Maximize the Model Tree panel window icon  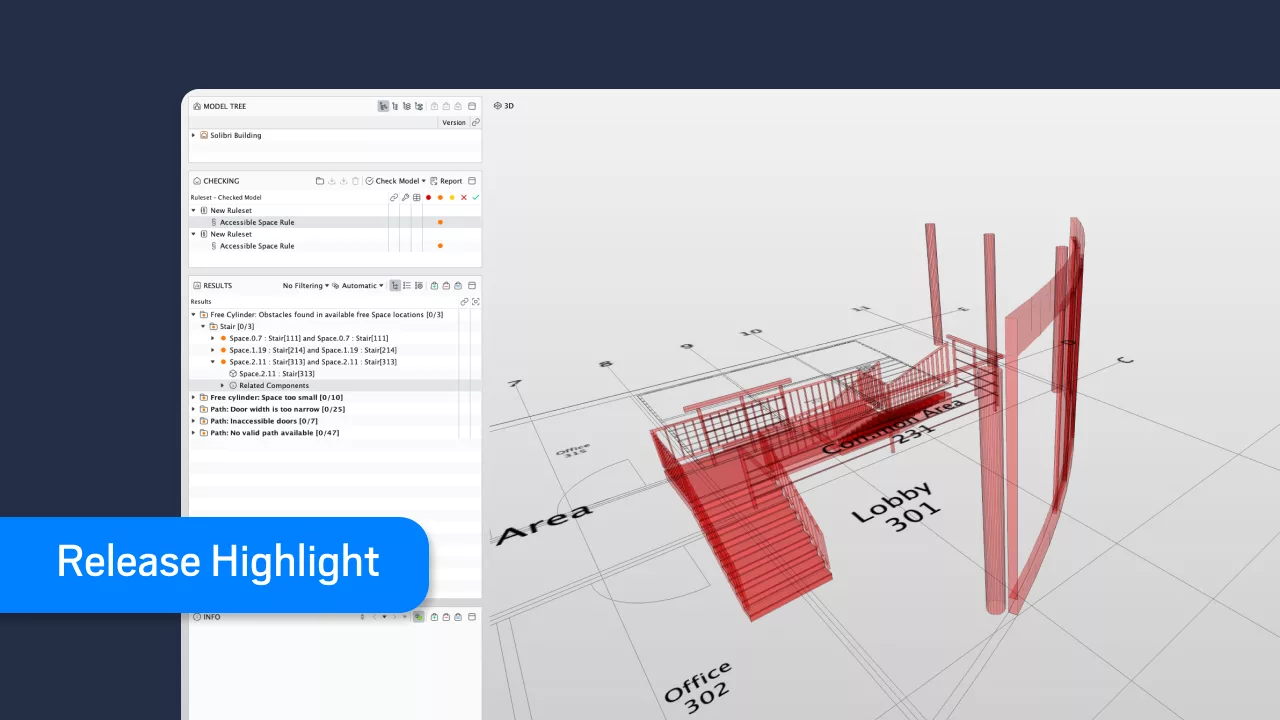click(472, 106)
